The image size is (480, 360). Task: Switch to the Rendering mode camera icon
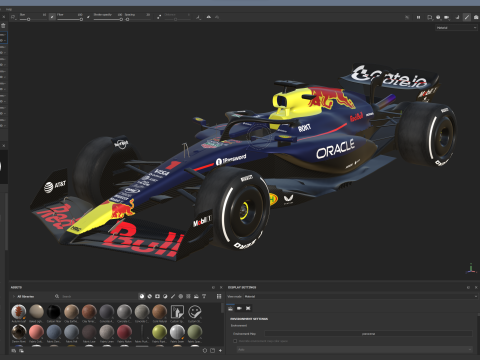[x=476, y=17]
